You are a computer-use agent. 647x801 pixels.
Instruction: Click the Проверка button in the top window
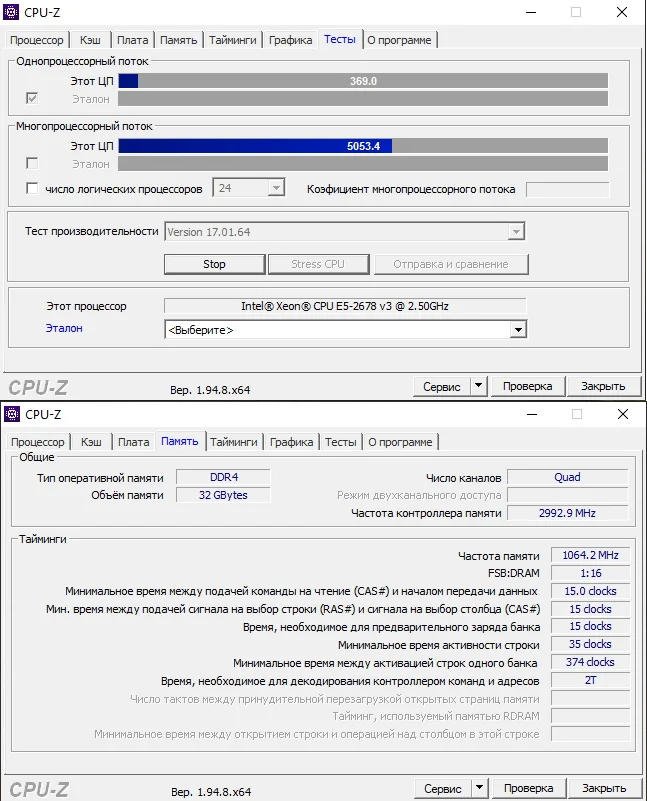(528, 386)
